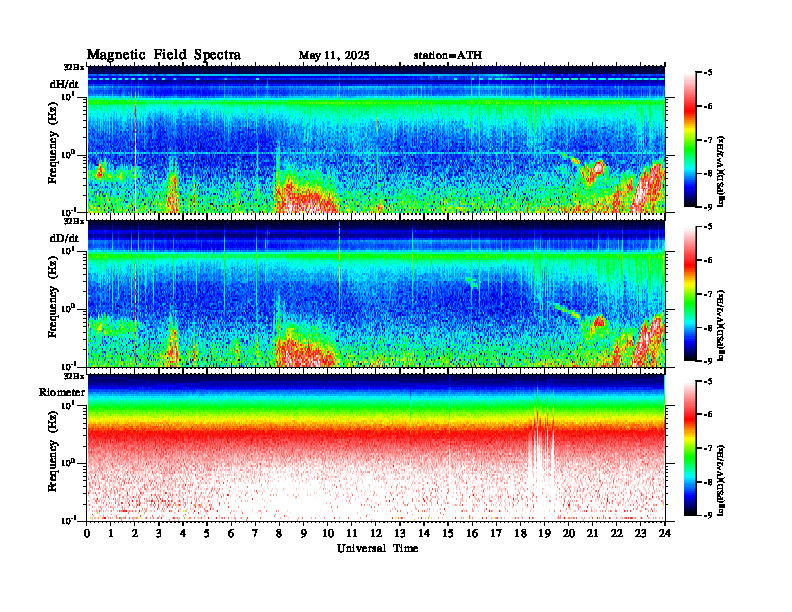Click the "Universal Time" axis title
This screenshot has height=612, width=792.
[377, 548]
